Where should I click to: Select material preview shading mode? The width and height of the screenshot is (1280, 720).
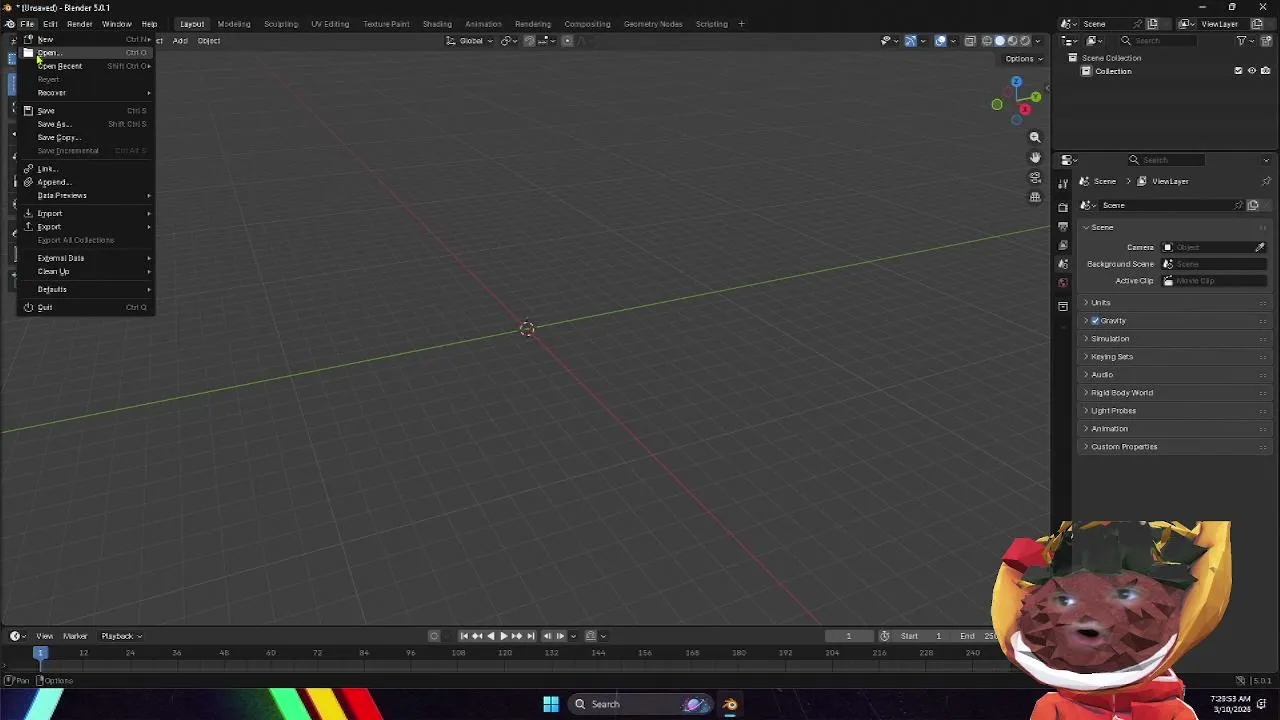click(x=1011, y=41)
